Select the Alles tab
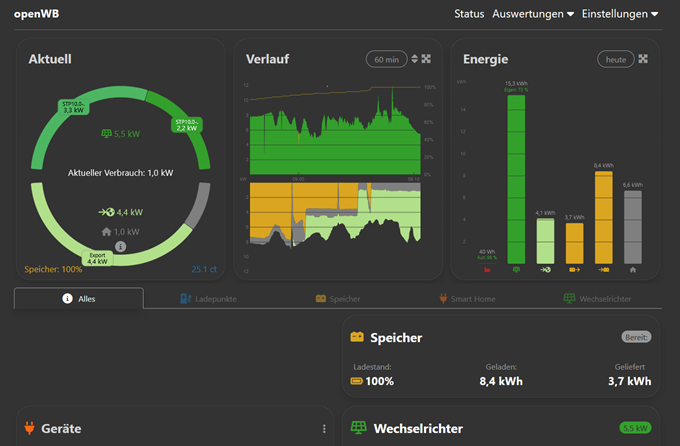This screenshot has width=680, height=446. [78, 298]
